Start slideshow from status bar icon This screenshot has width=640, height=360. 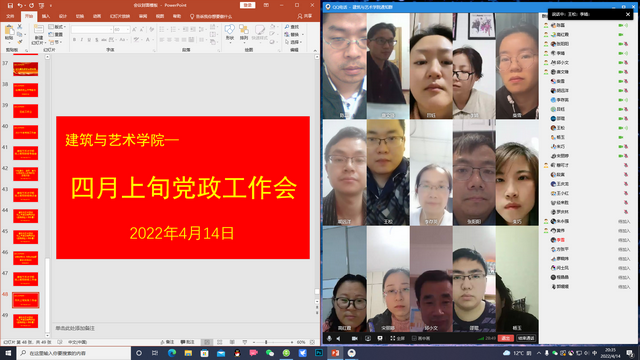click(244, 342)
